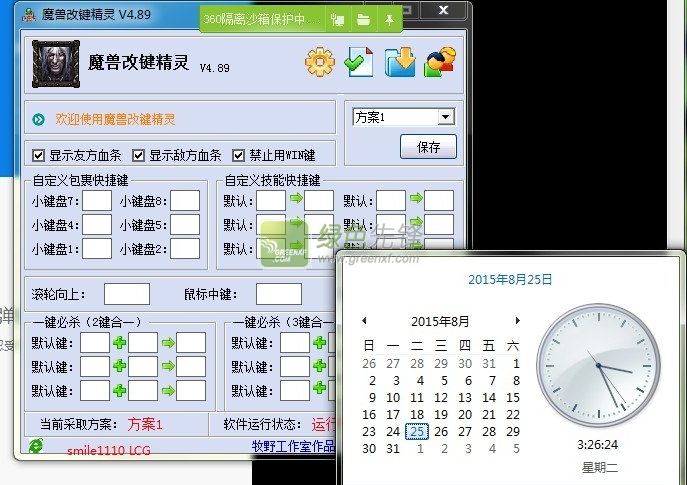Open the orange gear settings icon
The height and width of the screenshot is (485, 687).
[320, 62]
